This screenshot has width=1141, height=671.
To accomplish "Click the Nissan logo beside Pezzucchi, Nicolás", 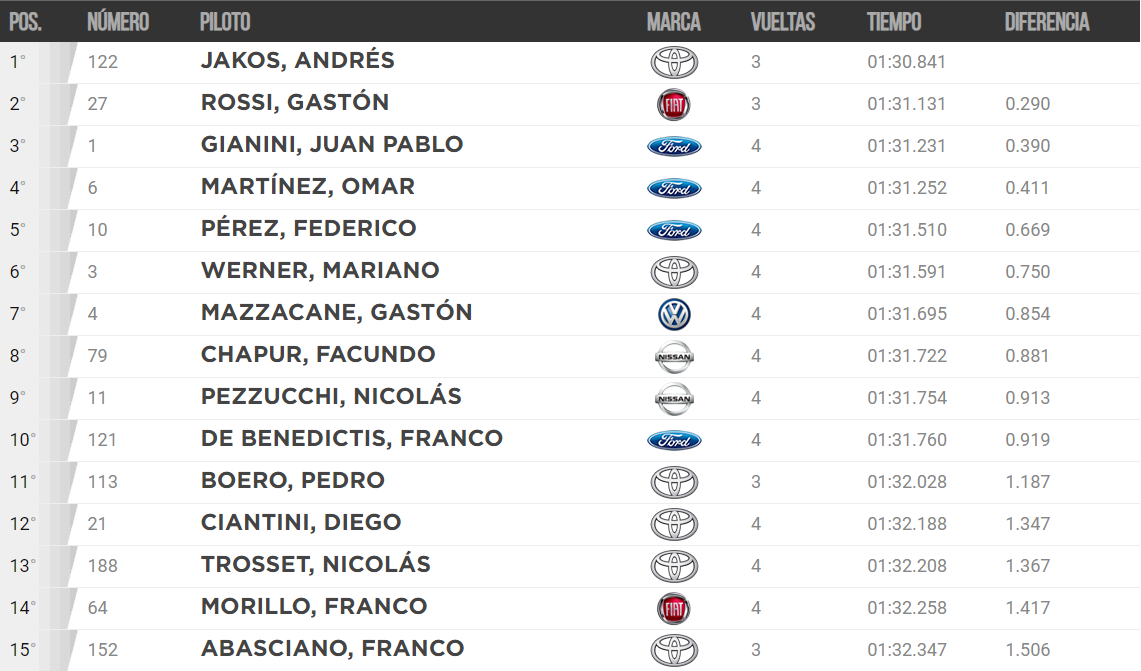I will tap(674, 399).
